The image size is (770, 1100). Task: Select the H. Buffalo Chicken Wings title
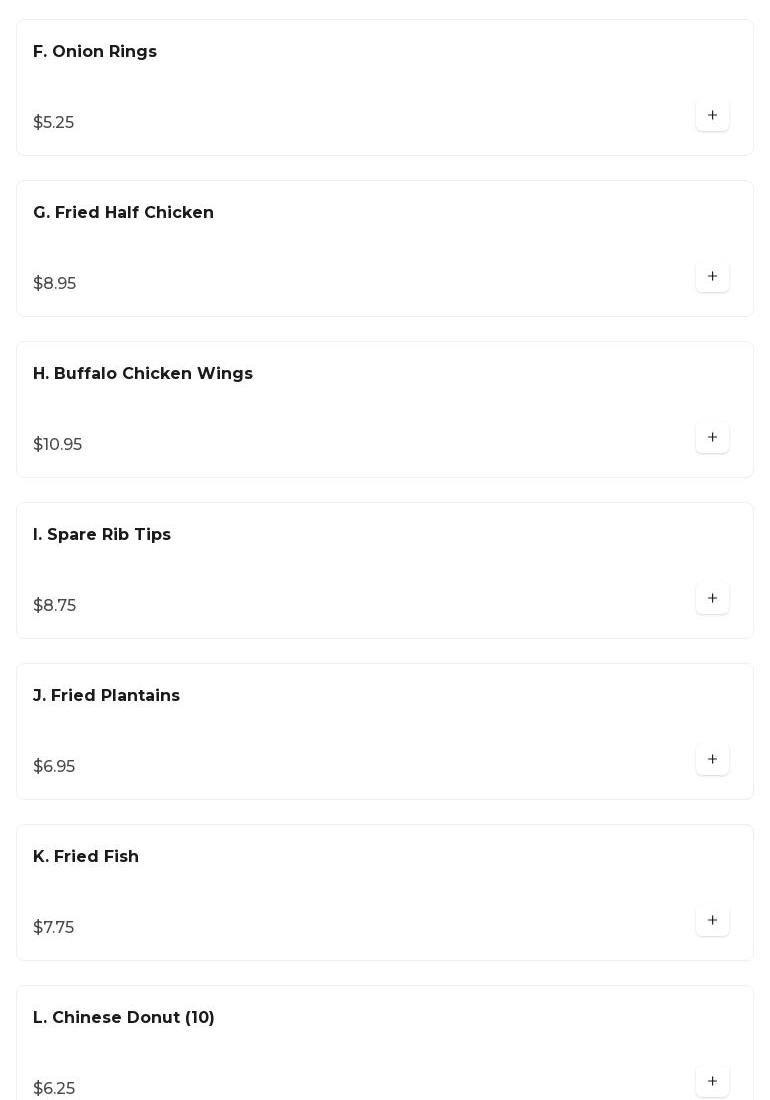143,374
